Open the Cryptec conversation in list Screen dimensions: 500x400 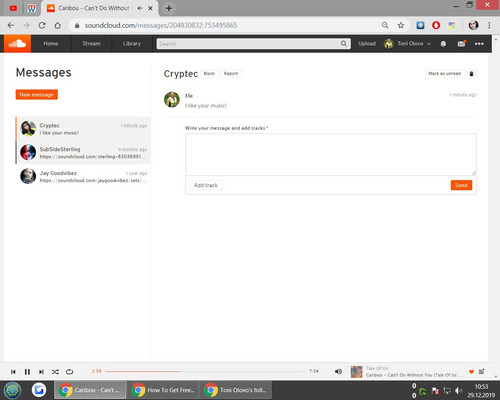click(x=83, y=129)
